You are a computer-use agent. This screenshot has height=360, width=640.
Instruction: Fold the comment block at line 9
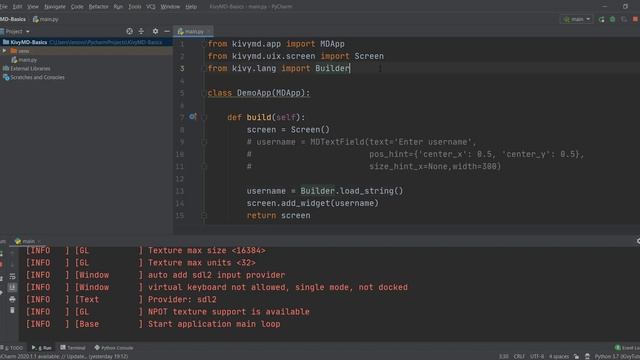(x=204, y=142)
